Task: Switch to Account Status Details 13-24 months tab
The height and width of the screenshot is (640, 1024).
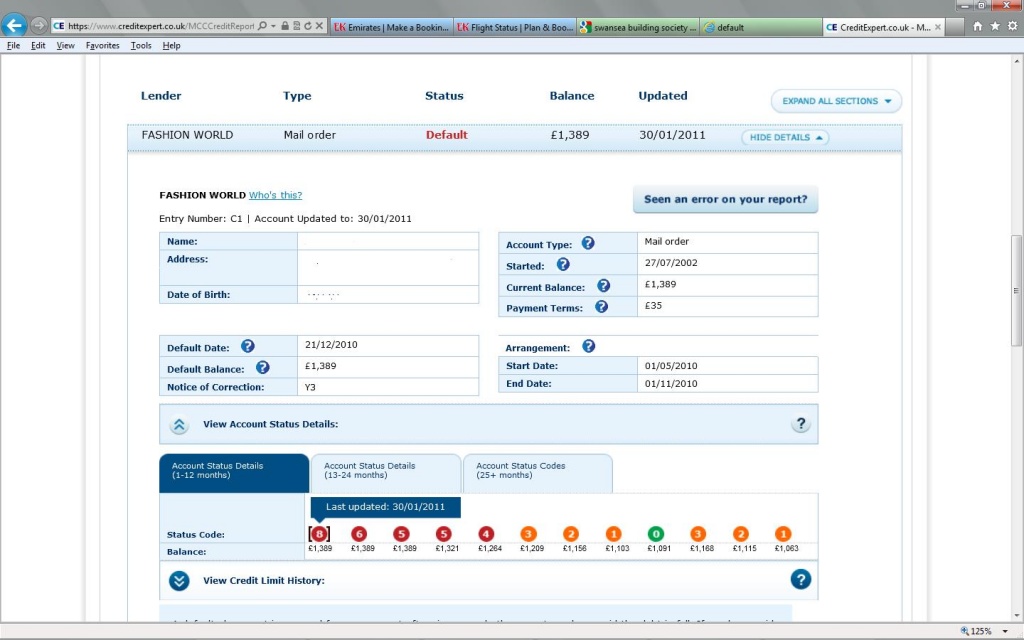Action: tap(385, 470)
